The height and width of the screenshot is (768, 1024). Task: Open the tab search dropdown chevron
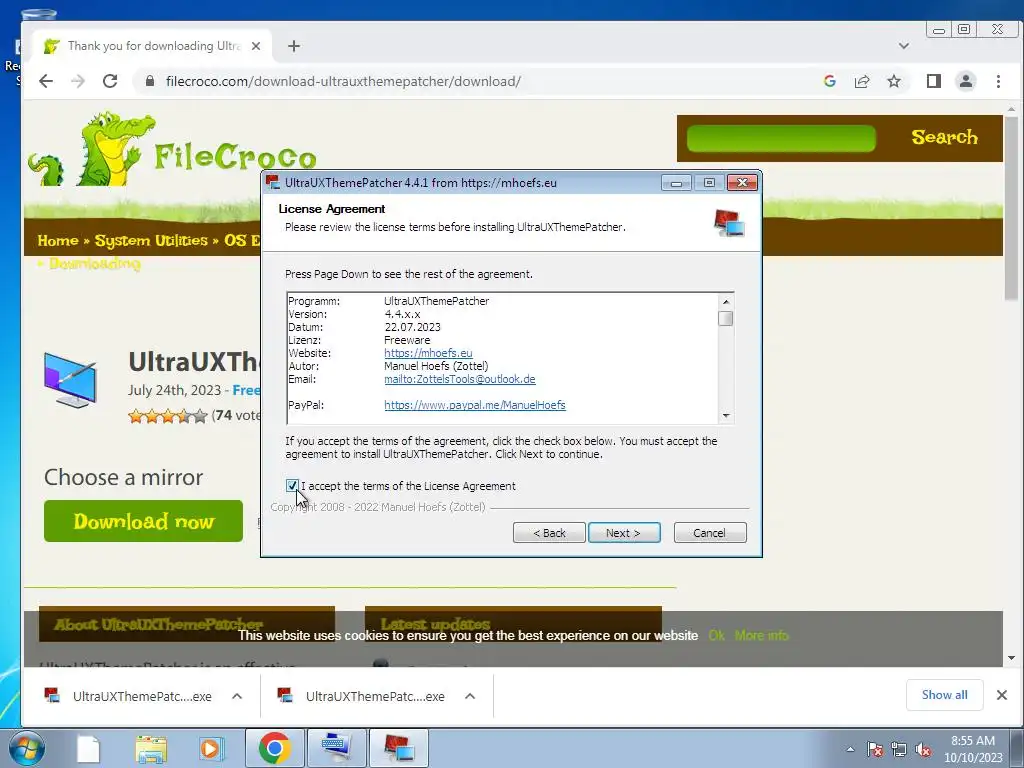tap(904, 46)
